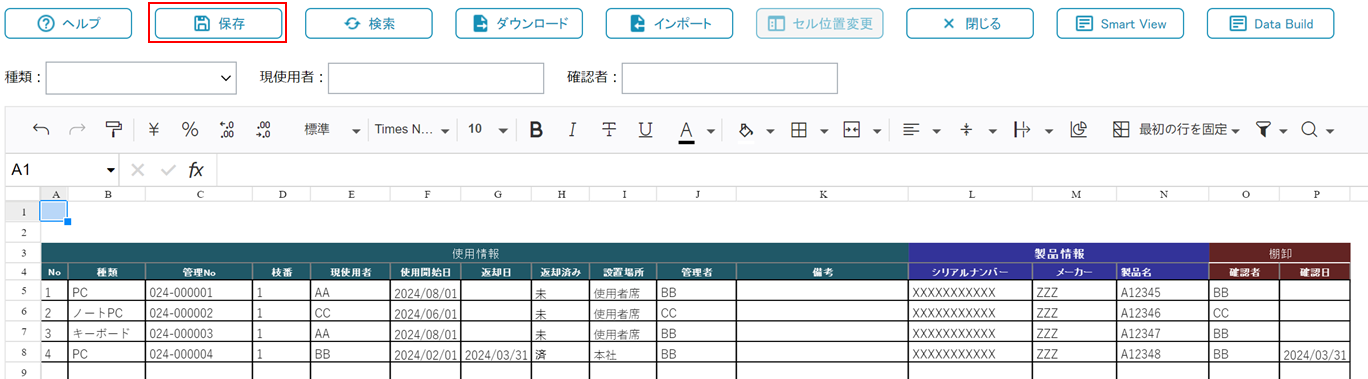Open the font size 10 dropdown
The height and width of the screenshot is (379, 1368).
pyautogui.click(x=488, y=130)
